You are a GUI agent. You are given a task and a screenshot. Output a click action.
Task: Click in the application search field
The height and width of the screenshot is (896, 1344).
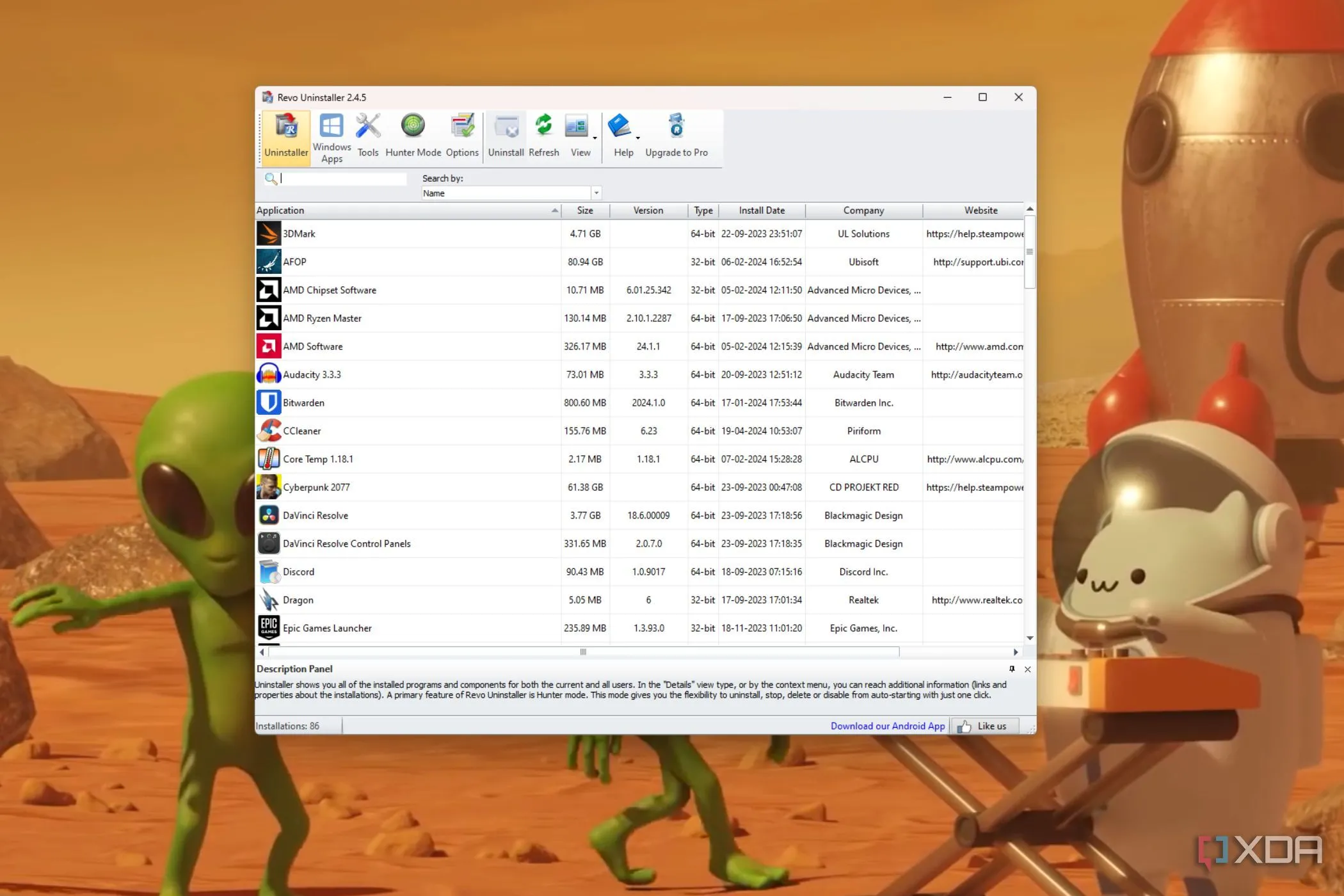[x=343, y=179]
